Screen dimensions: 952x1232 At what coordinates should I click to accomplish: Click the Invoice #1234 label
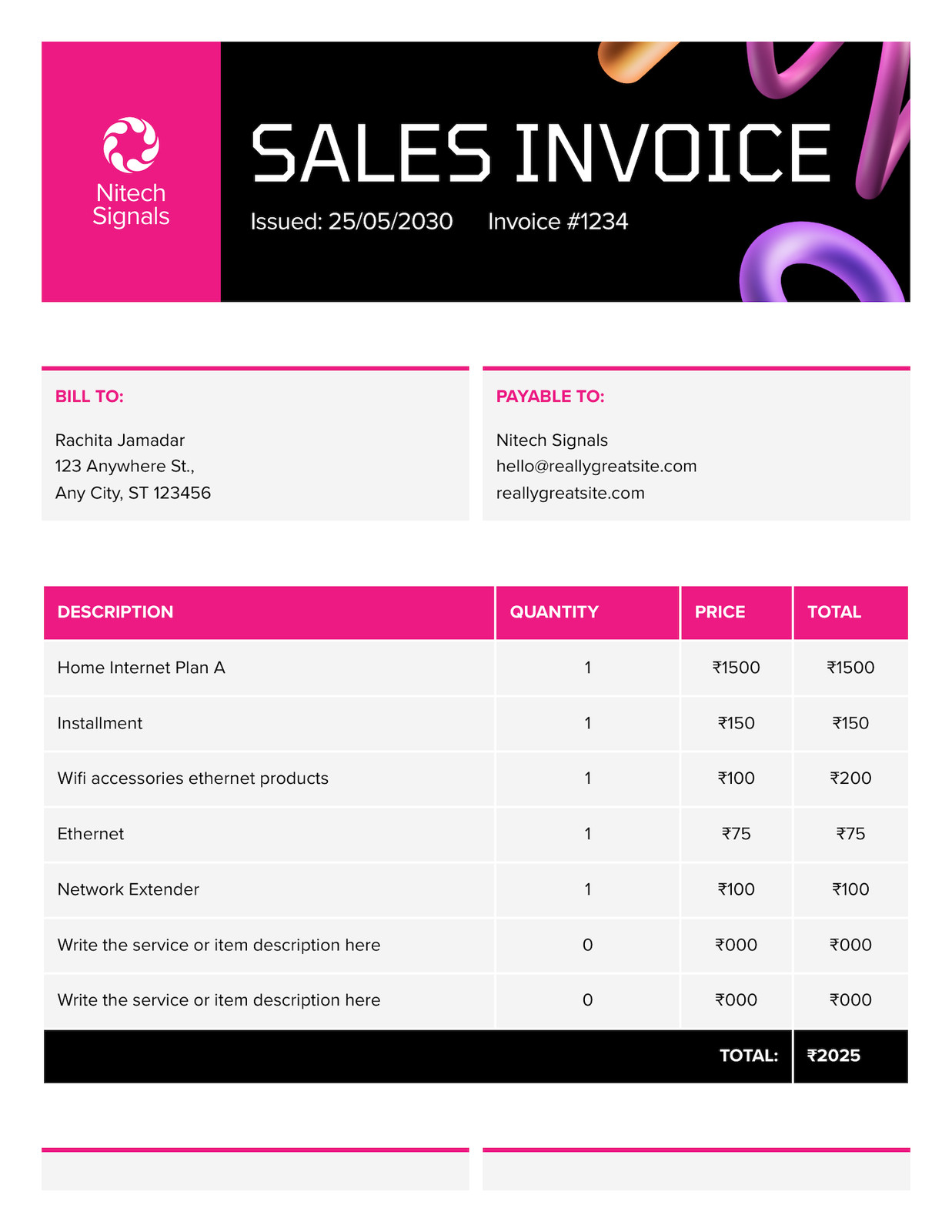558,222
